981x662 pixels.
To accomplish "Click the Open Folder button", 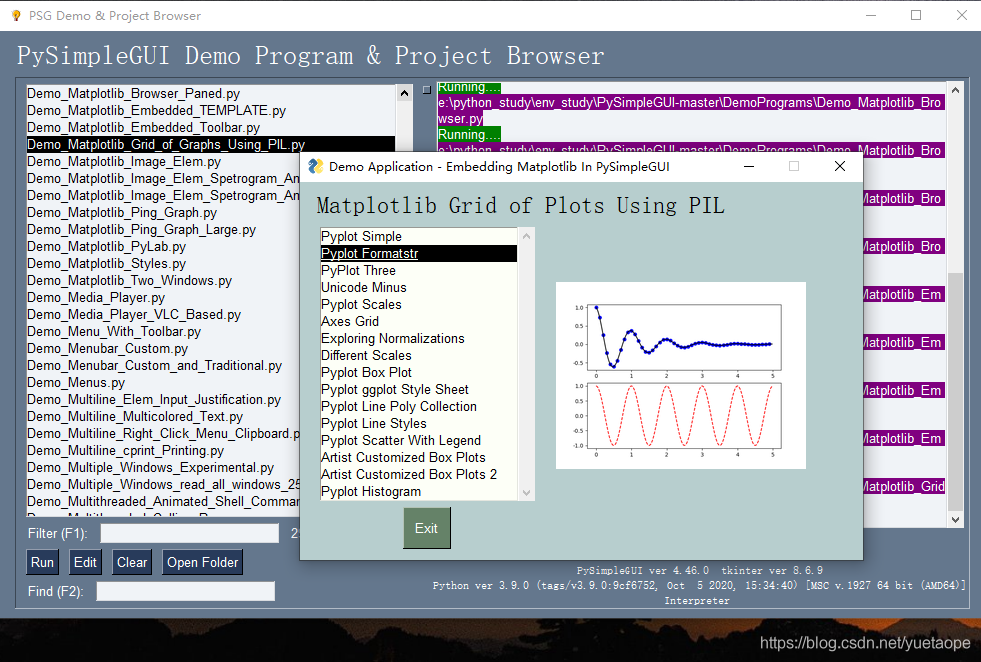I will (203, 563).
